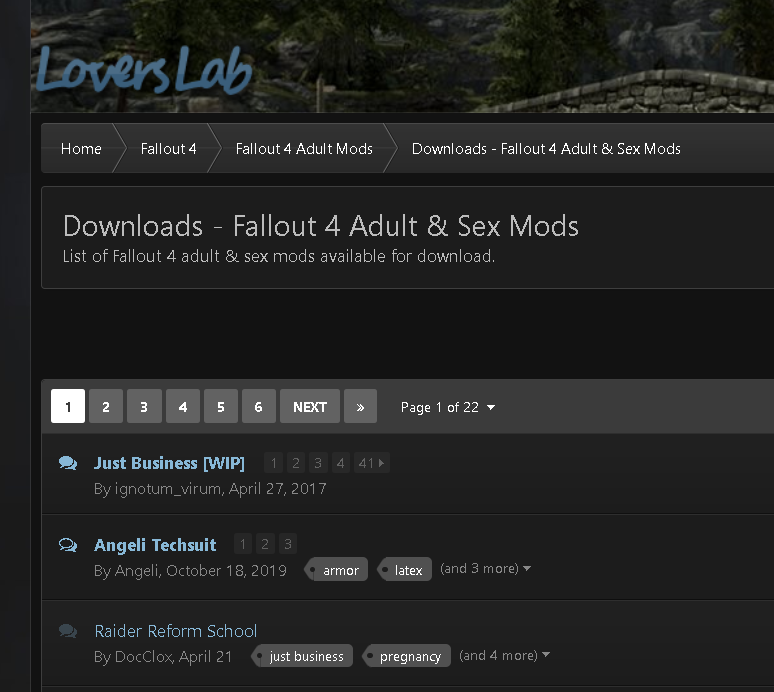
Task: Open page 3 of Angeli Techsuit topic
Action: click(x=288, y=544)
